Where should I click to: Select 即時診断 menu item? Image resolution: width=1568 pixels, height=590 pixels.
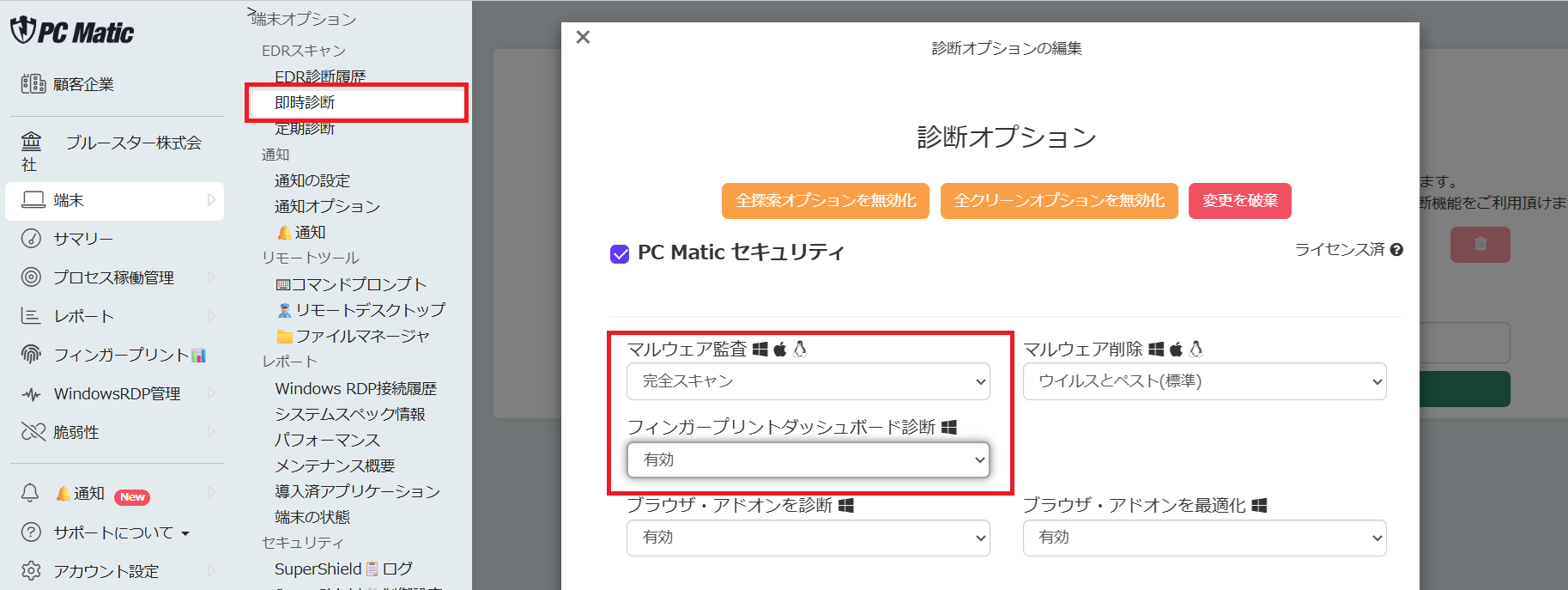pyautogui.click(x=357, y=103)
